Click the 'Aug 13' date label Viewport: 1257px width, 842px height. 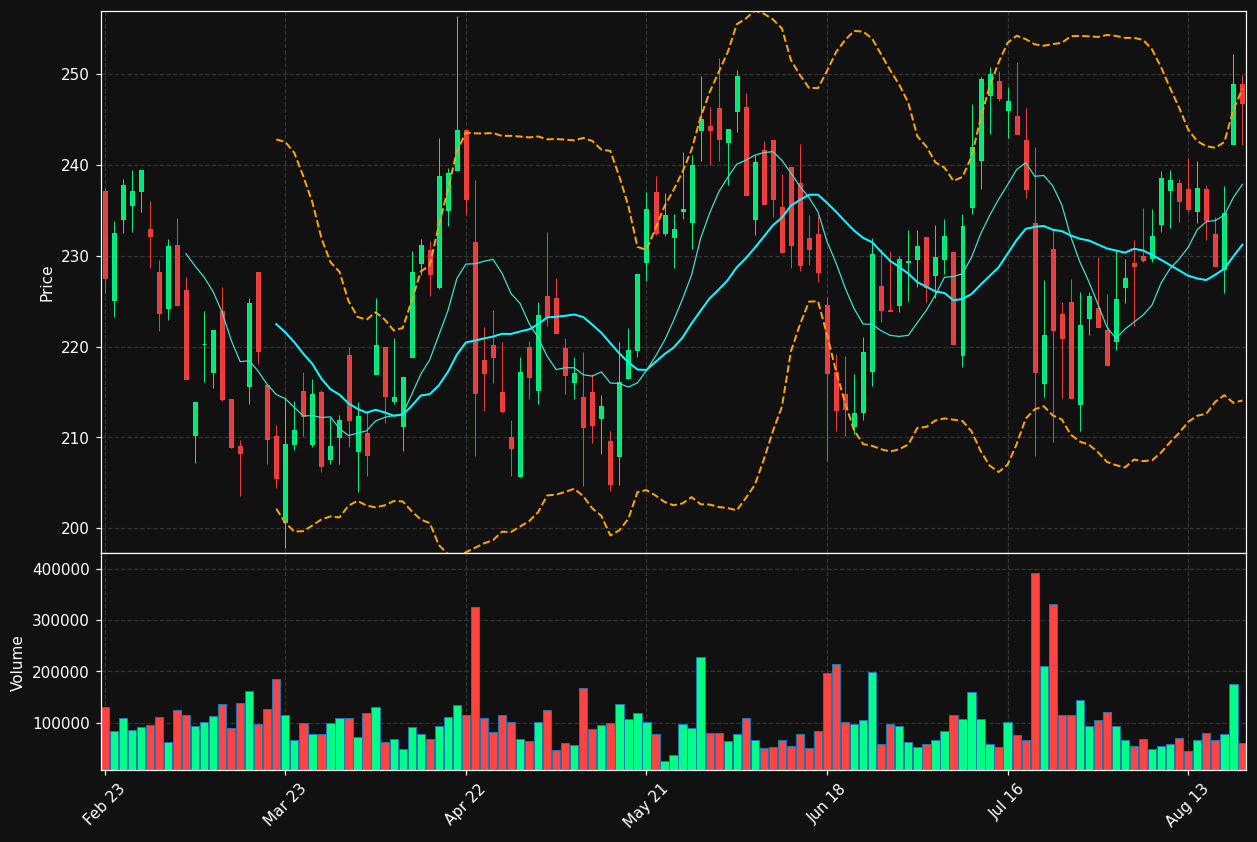coord(1188,803)
